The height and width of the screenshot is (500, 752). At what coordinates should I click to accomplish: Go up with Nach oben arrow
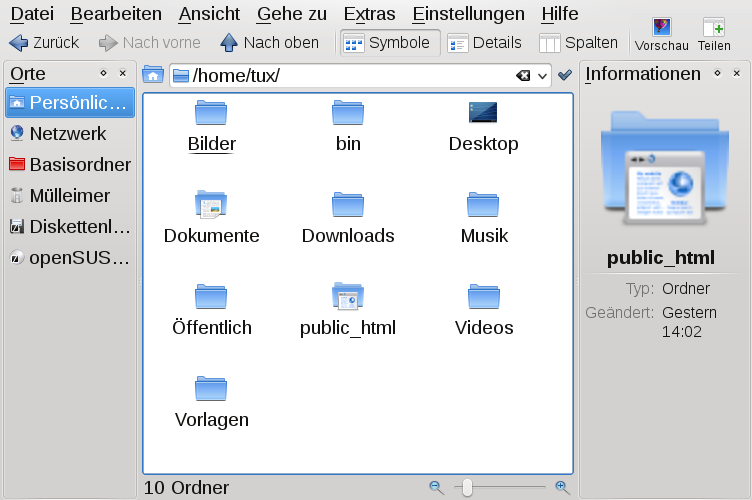[x=229, y=43]
